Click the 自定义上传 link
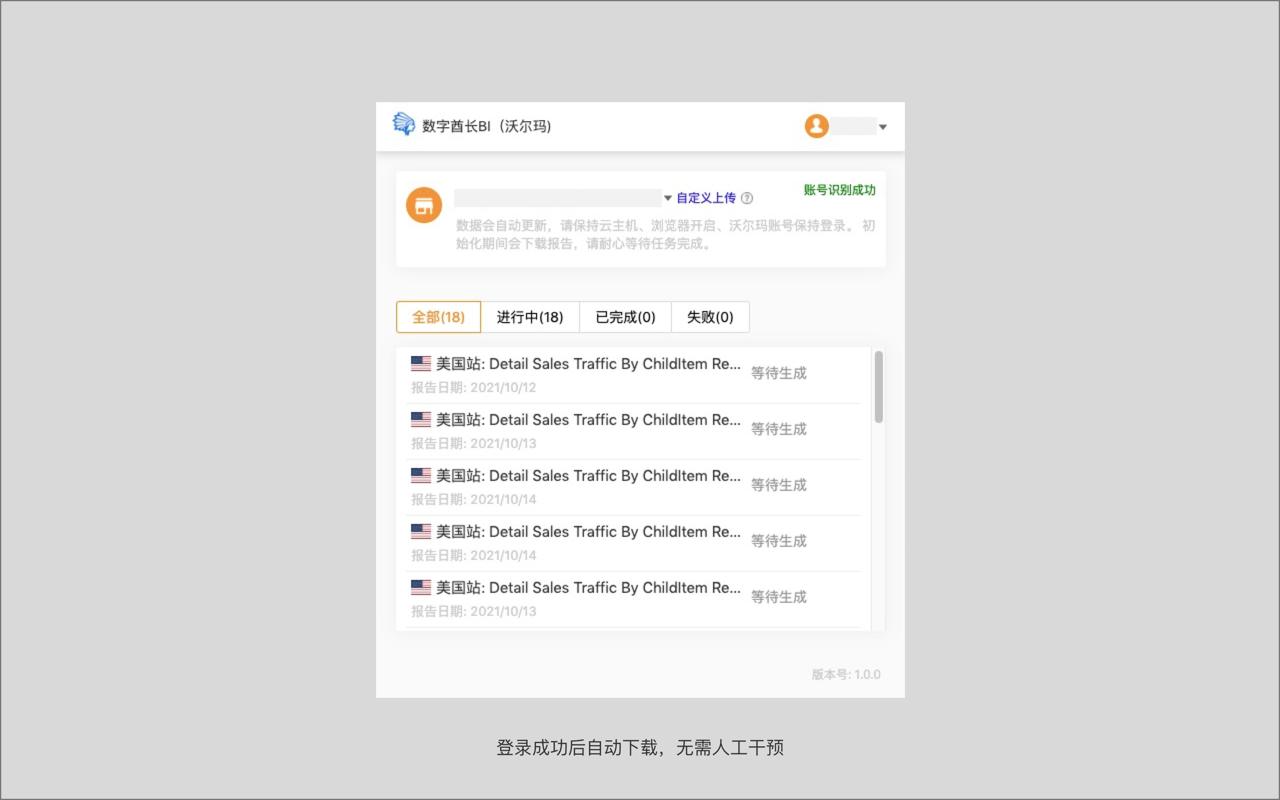The height and width of the screenshot is (800, 1280). pyautogui.click(x=707, y=197)
